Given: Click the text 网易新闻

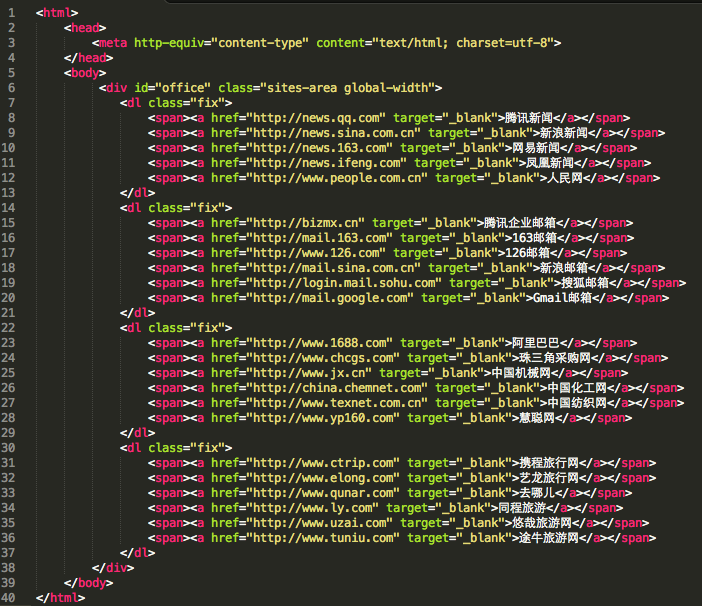Looking at the screenshot, I should point(536,148).
